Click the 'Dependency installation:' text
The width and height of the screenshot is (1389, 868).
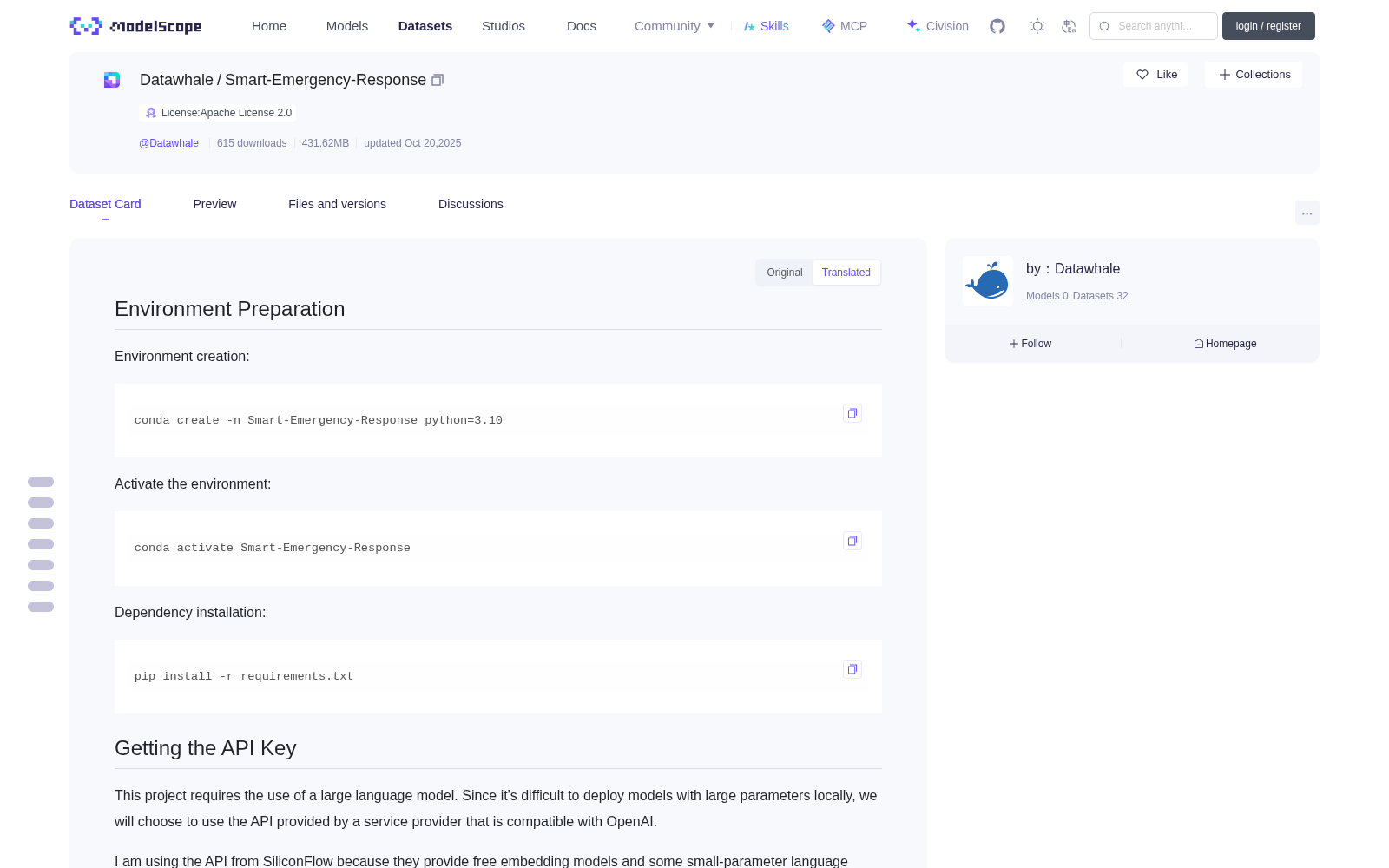pos(190,612)
